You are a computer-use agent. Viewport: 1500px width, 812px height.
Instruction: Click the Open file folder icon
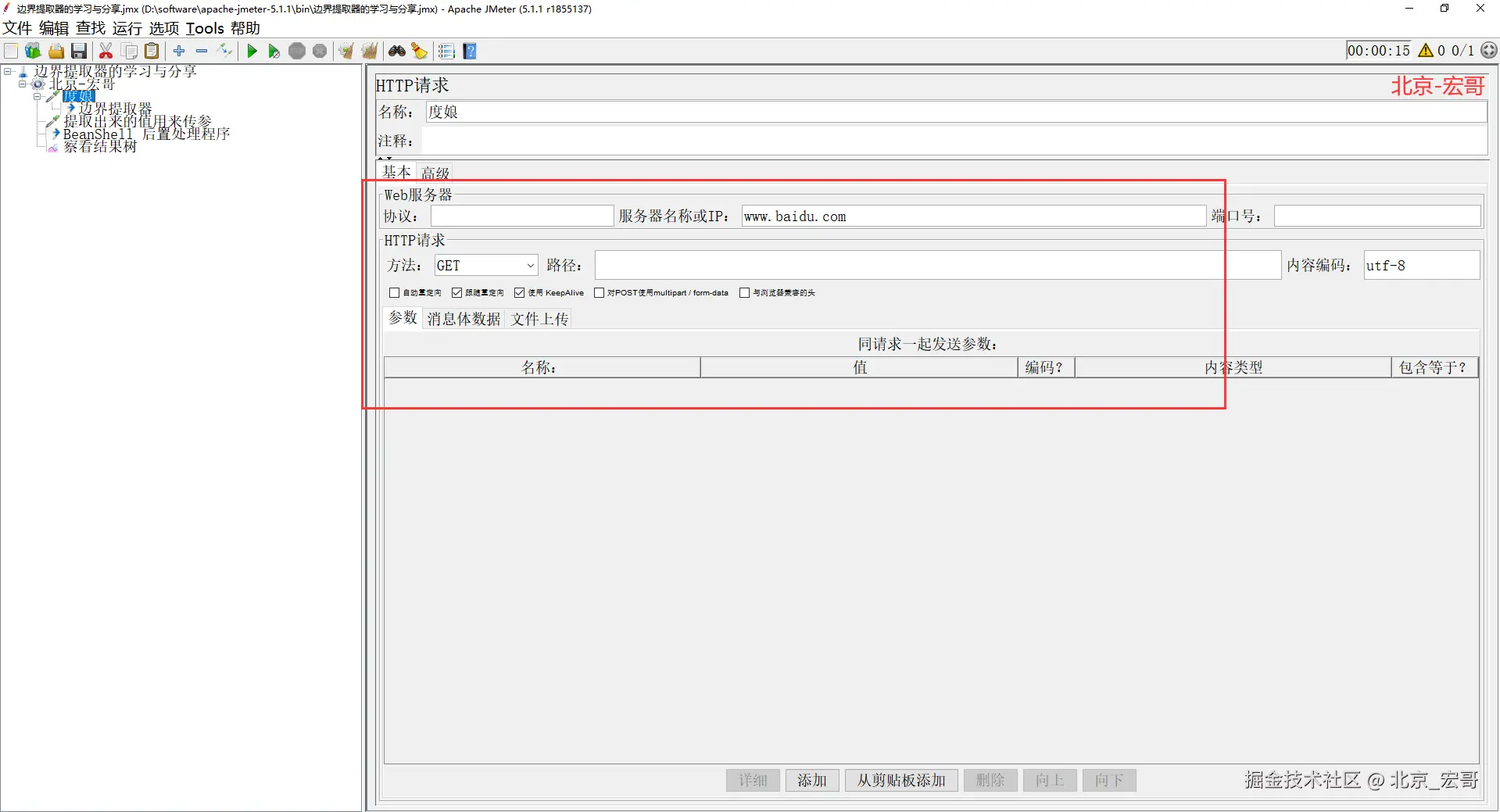coord(56,52)
